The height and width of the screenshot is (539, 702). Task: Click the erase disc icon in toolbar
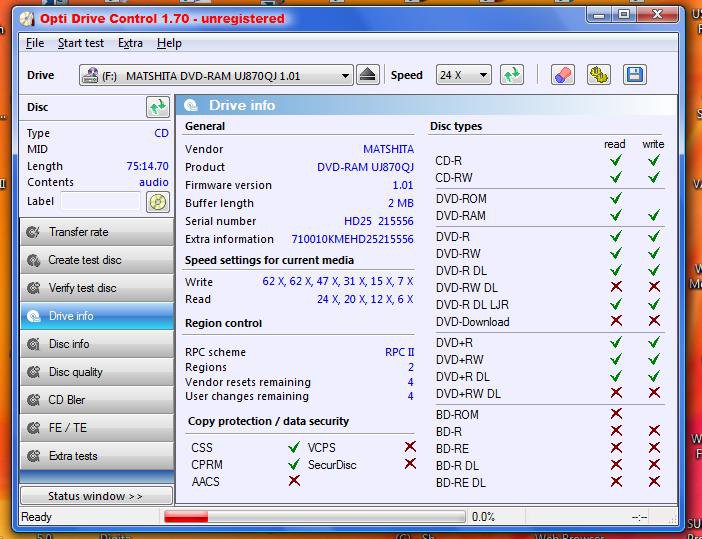coord(563,75)
